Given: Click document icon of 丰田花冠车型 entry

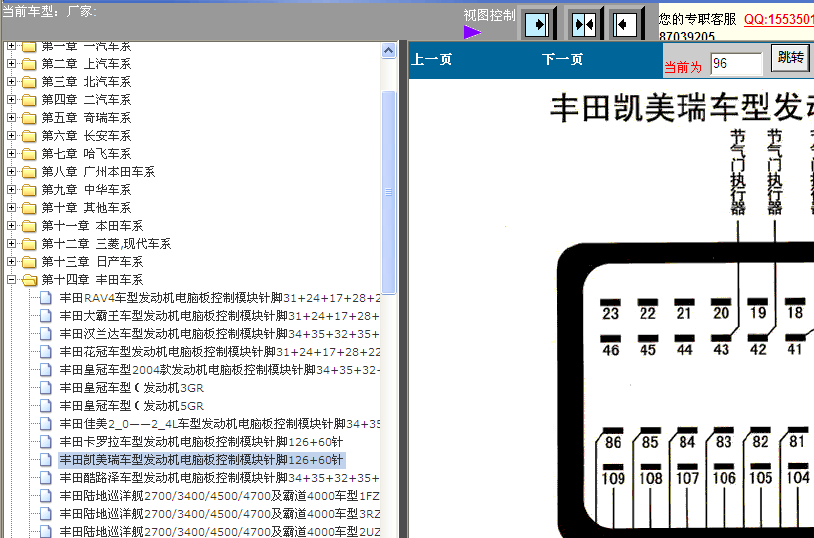Looking at the screenshot, I should 46,352.
